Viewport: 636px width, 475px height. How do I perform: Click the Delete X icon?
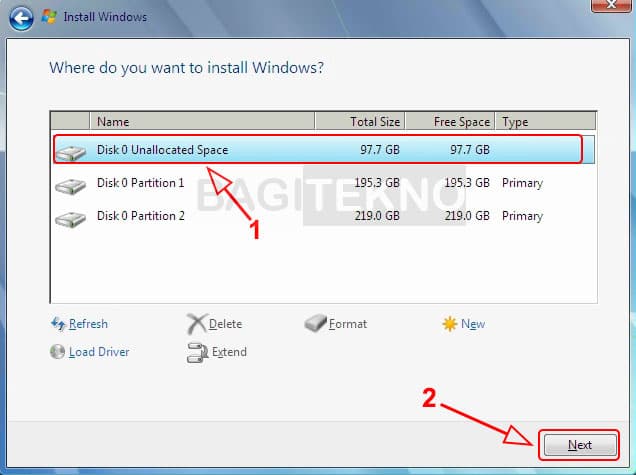pyautogui.click(x=197, y=324)
